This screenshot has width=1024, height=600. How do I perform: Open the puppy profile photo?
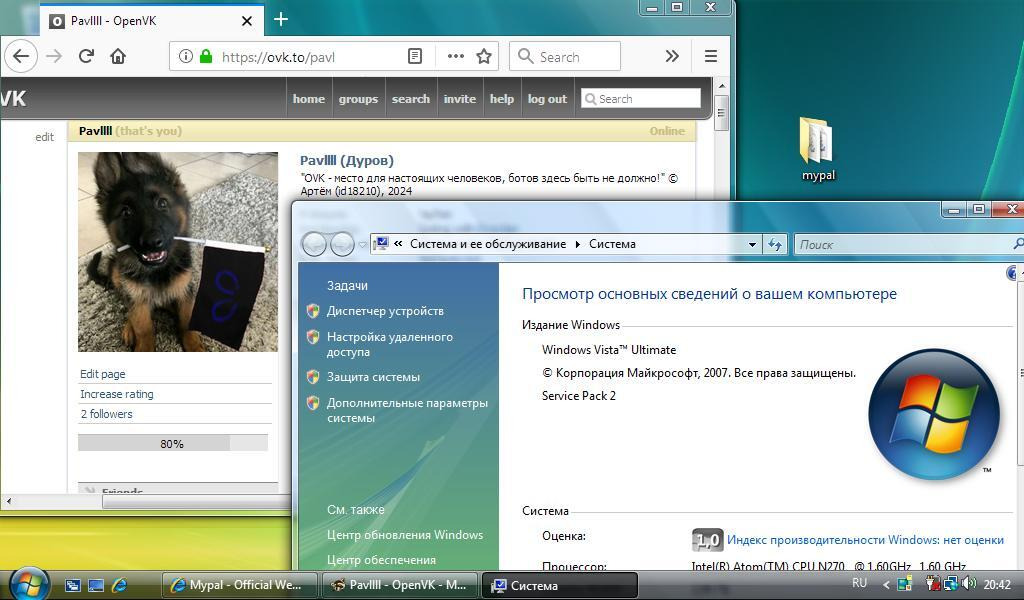pos(178,252)
